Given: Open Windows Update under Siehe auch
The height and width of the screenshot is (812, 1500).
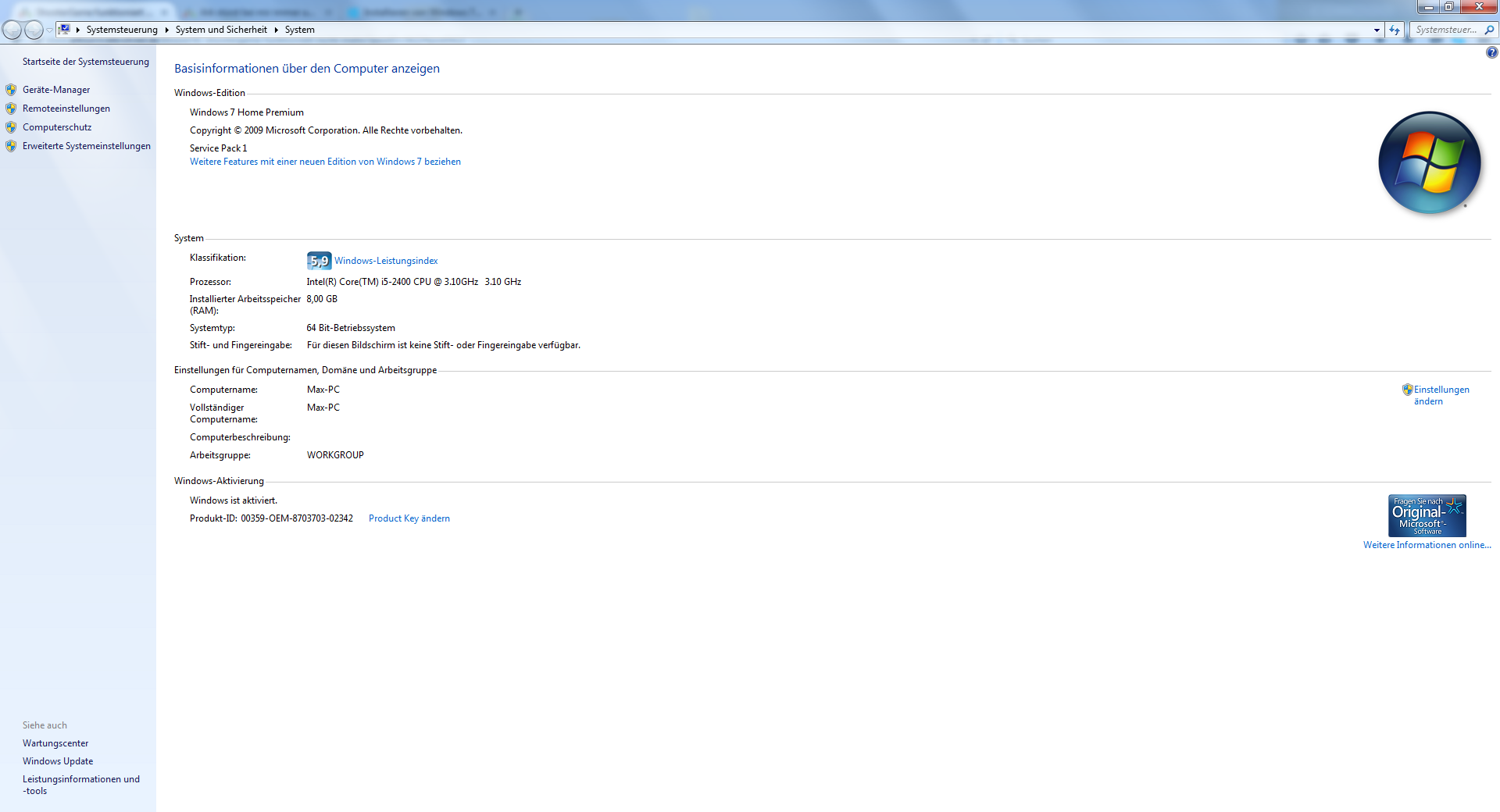Looking at the screenshot, I should [58, 761].
